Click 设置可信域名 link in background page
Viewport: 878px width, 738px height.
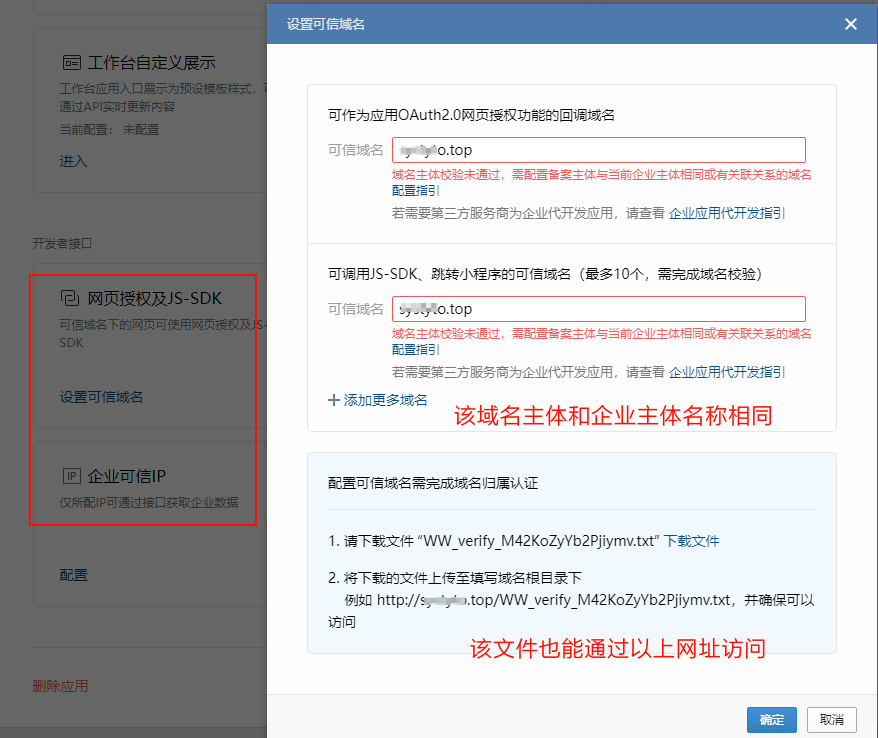101,397
